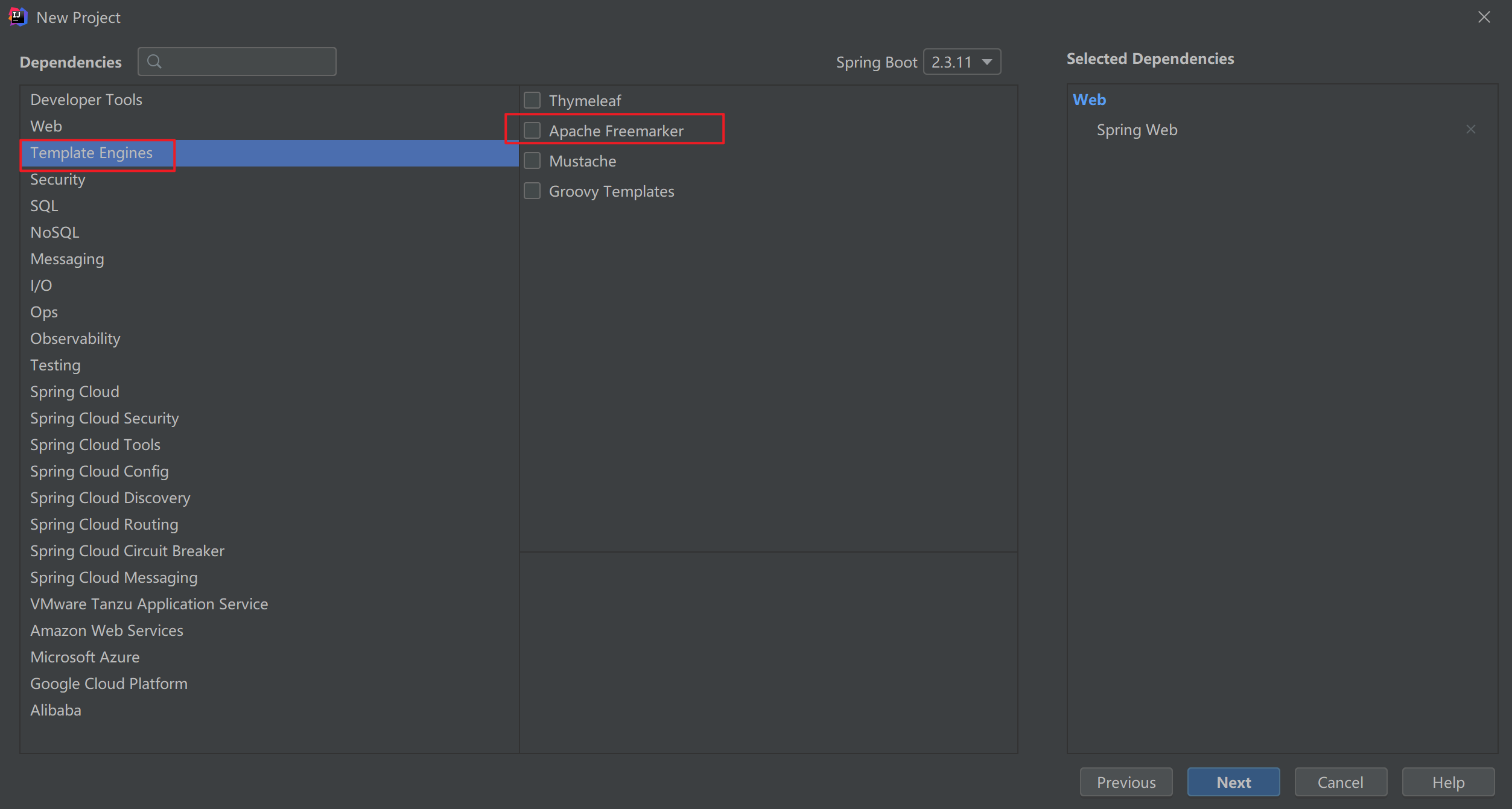Tick the Mustache checkbox
This screenshot has height=809, width=1512.
click(532, 160)
